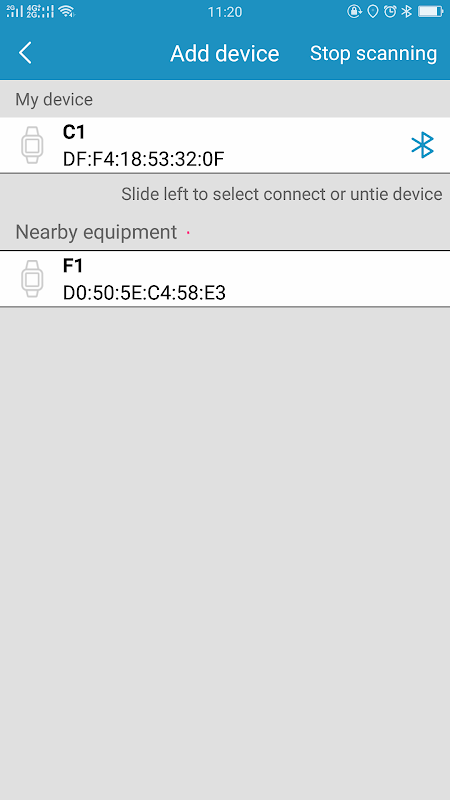The image size is (450, 800).
Task: Tap the slide left hint text
Action: [x=282, y=194]
